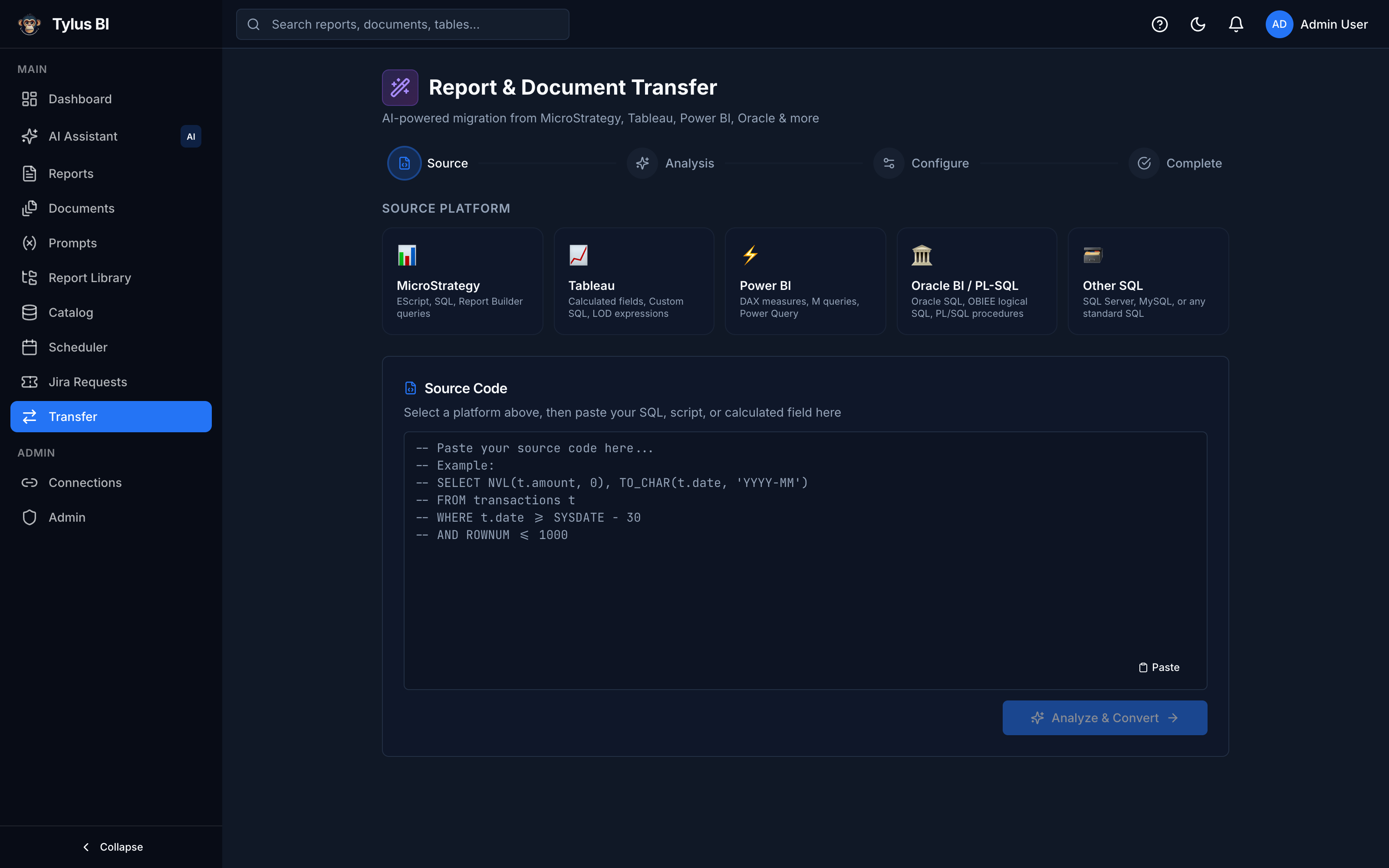Click the Tylus BI brand name

80,24
